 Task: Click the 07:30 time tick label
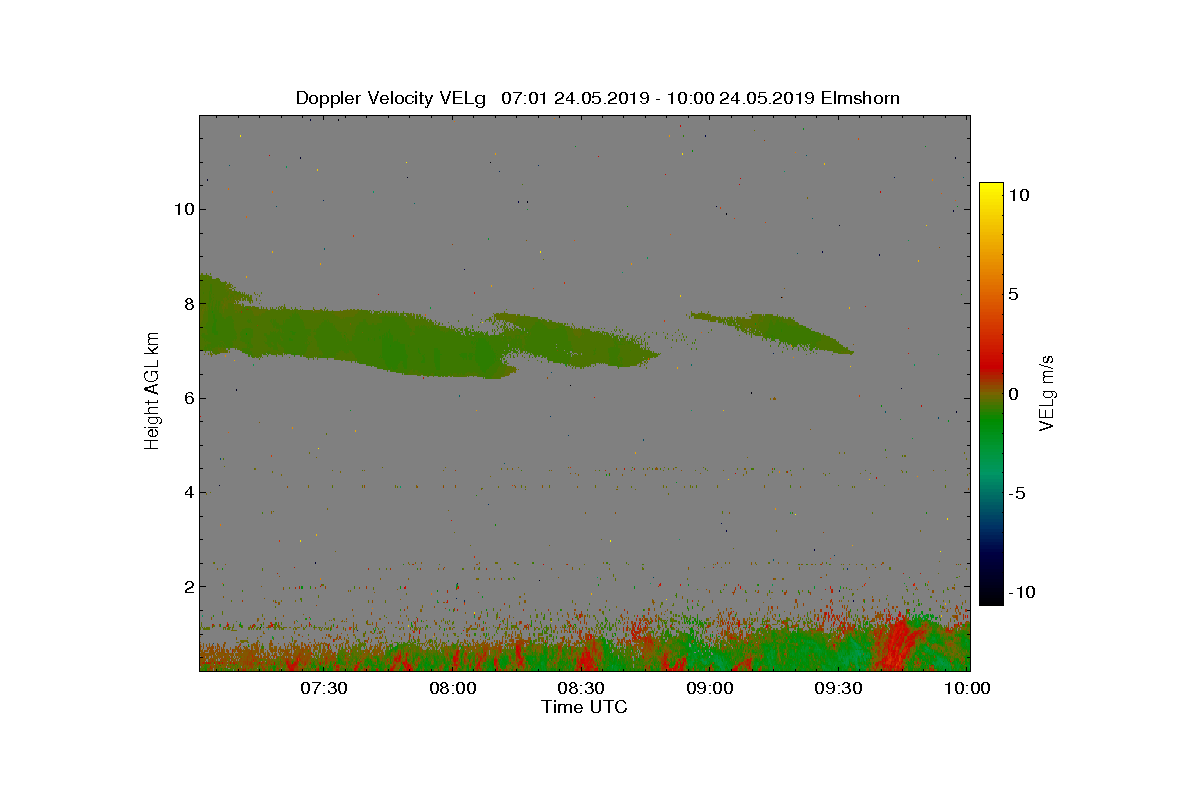(324, 688)
